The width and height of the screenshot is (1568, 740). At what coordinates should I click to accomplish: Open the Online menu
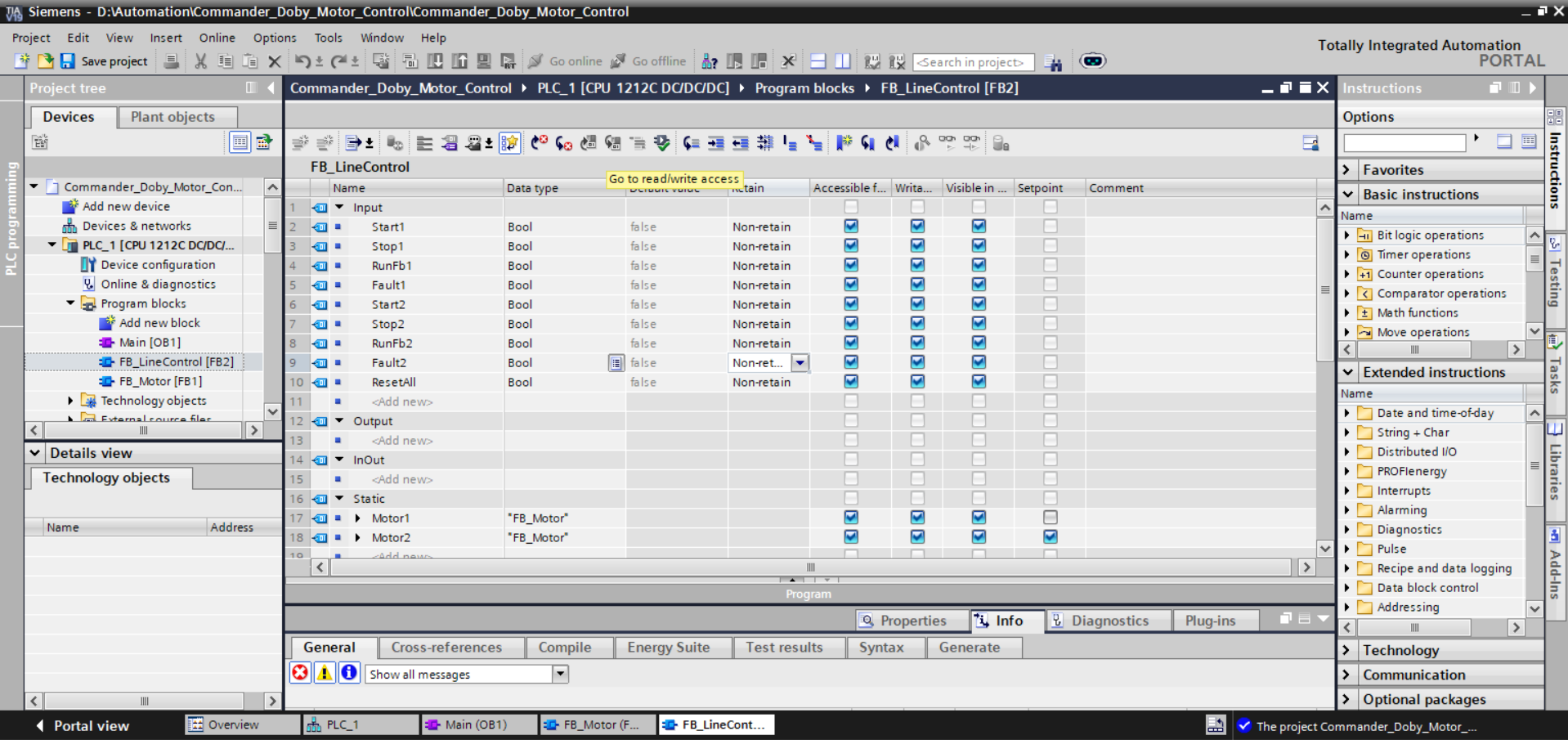pyautogui.click(x=217, y=38)
